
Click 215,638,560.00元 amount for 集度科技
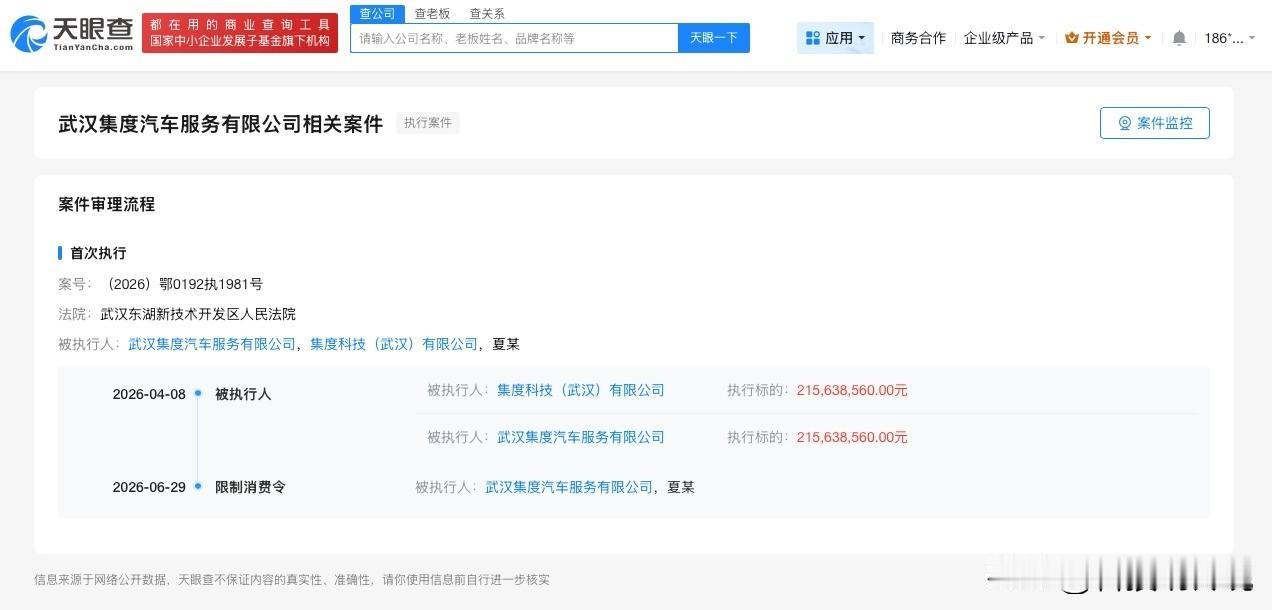pos(852,390)
